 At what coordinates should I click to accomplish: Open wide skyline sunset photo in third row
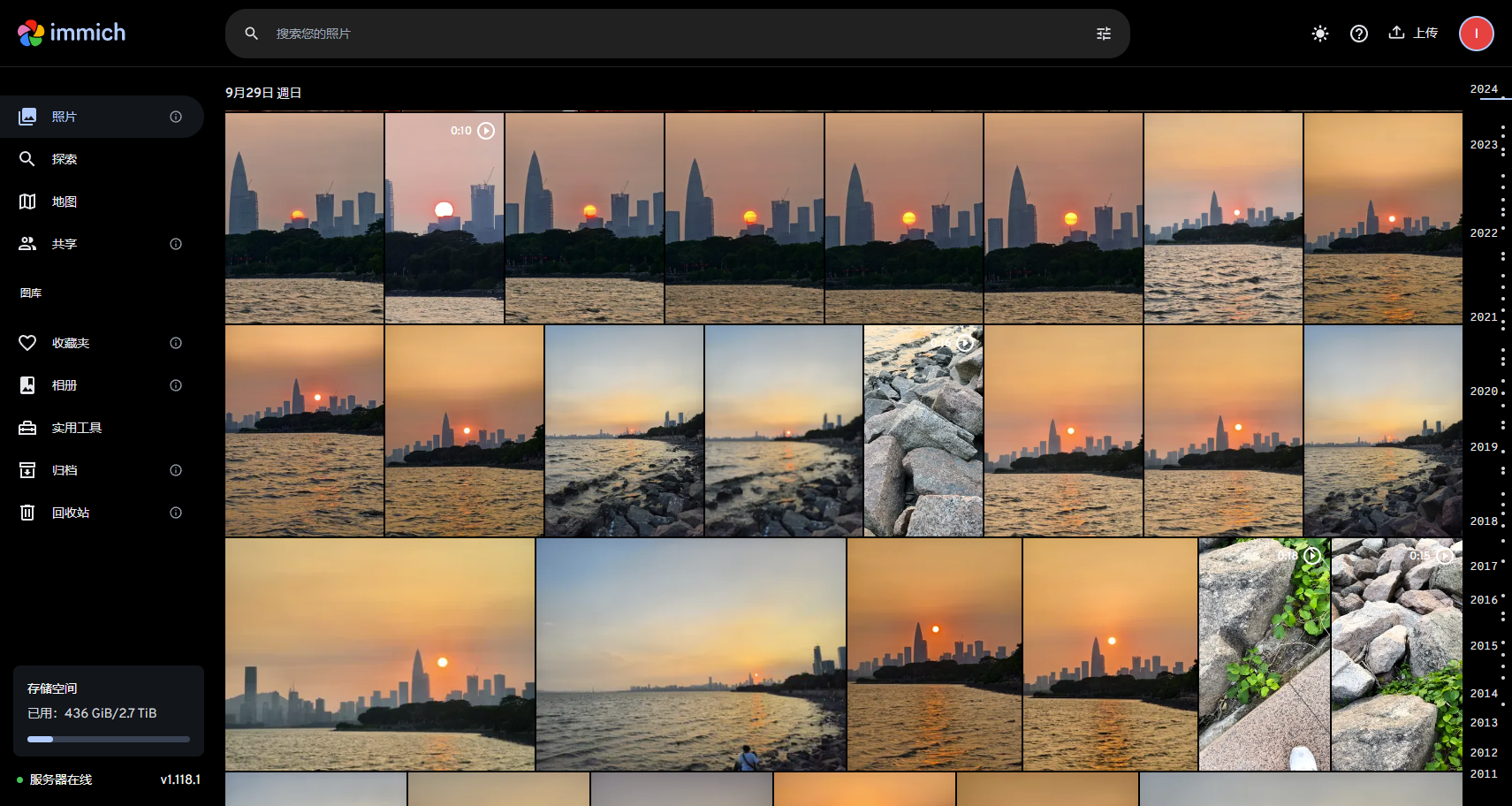[380, 654]
